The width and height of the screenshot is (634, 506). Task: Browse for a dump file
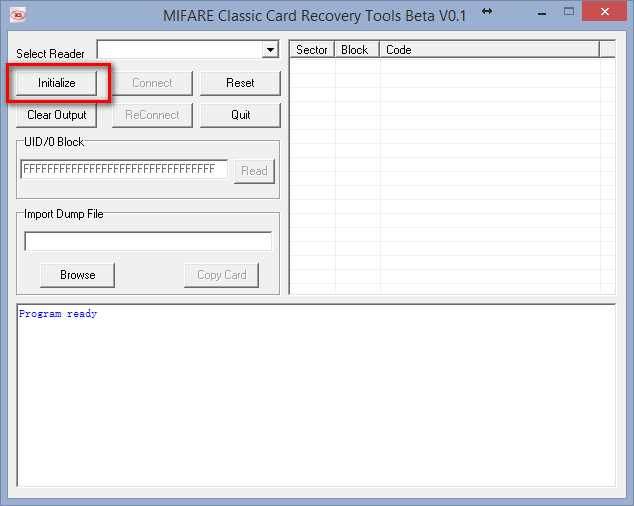tap(77, 275)
